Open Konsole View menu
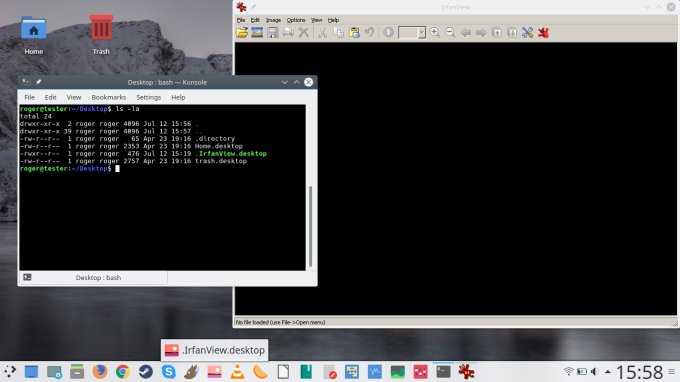 pyautogui.click(x=74, y=97)
